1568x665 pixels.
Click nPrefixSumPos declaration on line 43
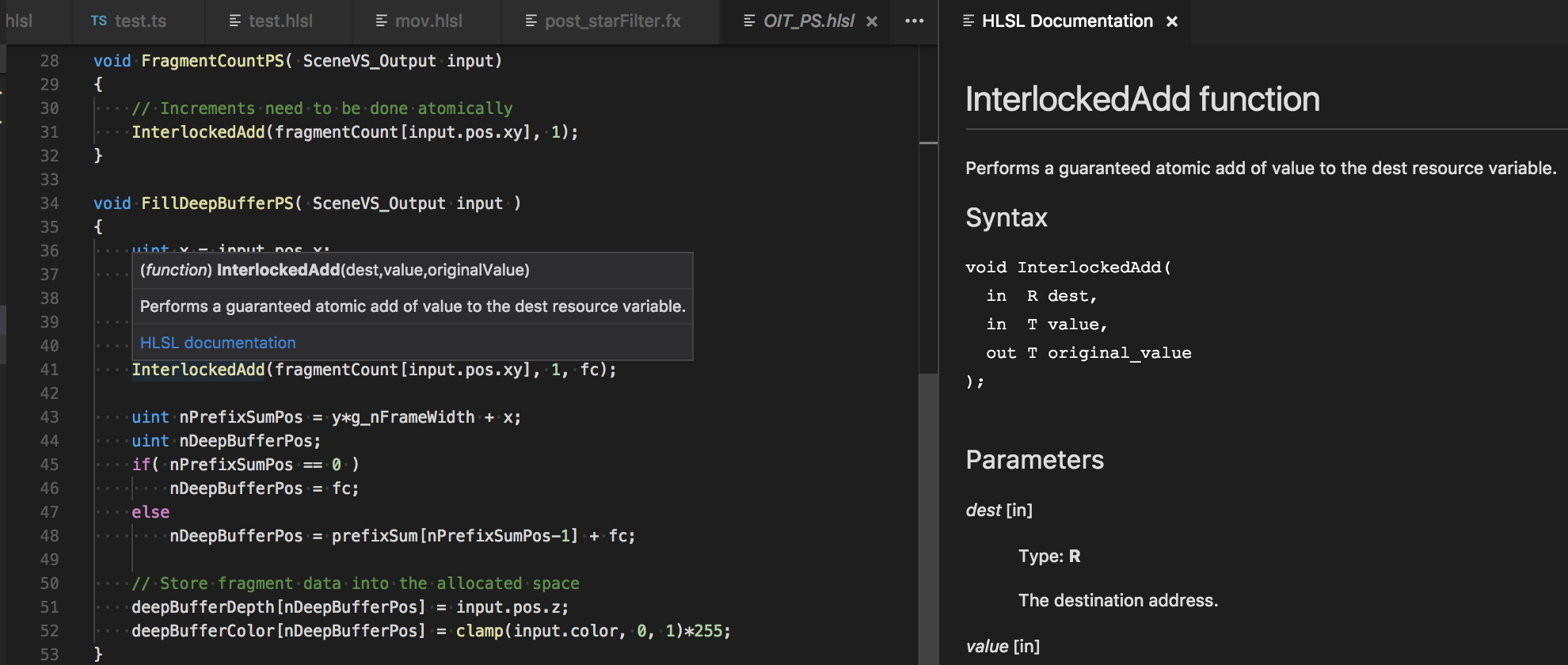[x=241, y=417]
